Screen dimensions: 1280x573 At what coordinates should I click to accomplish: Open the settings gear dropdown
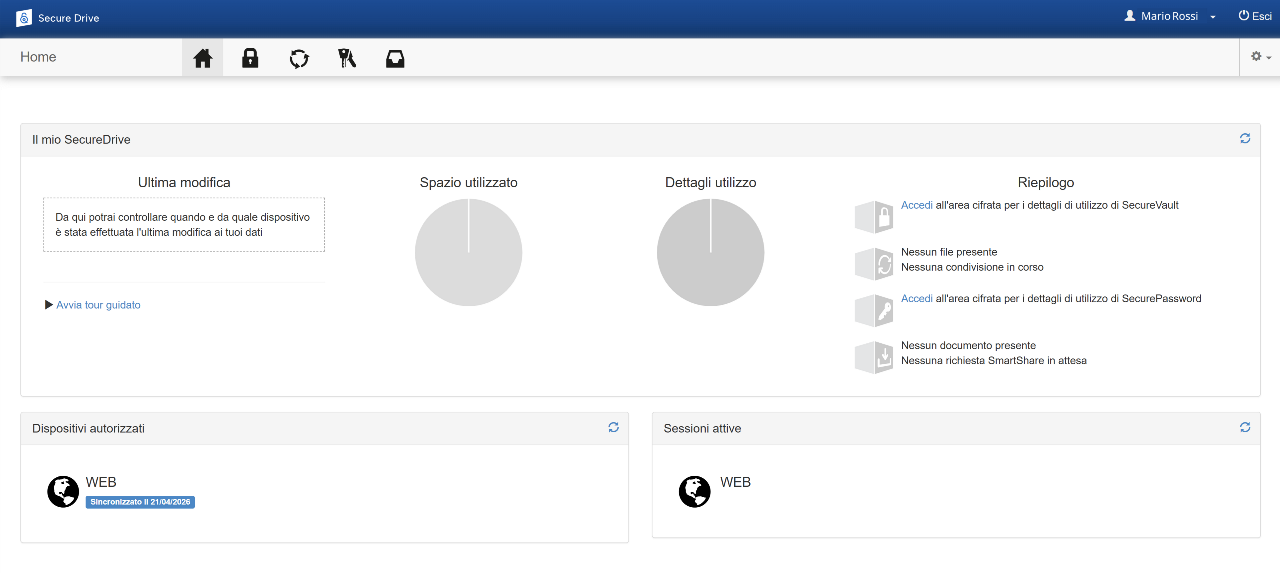click(x=1260, y=57)
